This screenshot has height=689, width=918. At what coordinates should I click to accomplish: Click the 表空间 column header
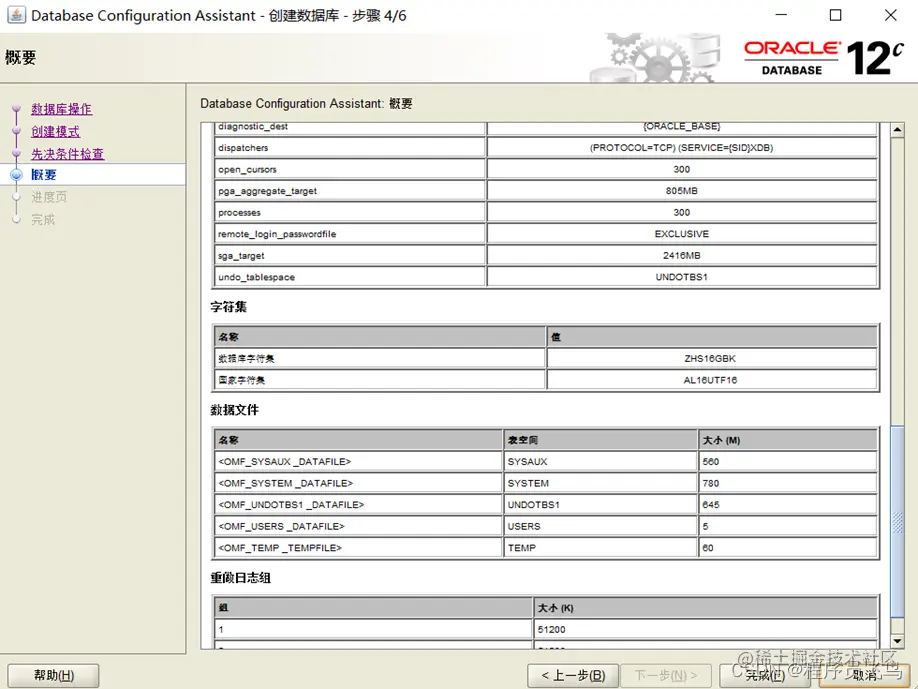[600, 440]
